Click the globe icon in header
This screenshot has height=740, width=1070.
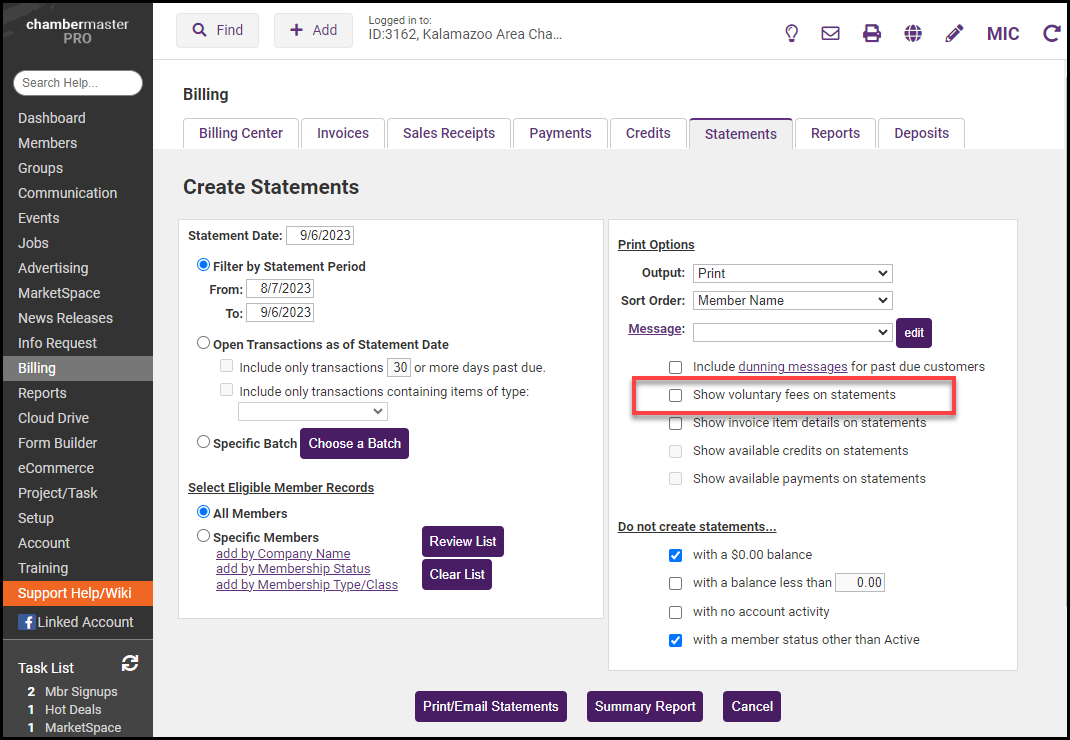click(x=913, y=33)
